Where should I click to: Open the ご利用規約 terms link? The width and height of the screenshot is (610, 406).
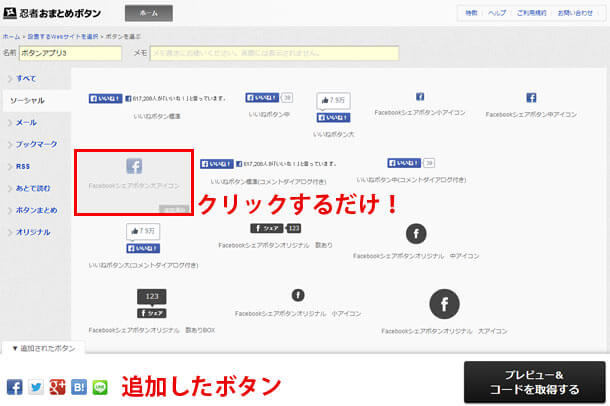[531, 13]
